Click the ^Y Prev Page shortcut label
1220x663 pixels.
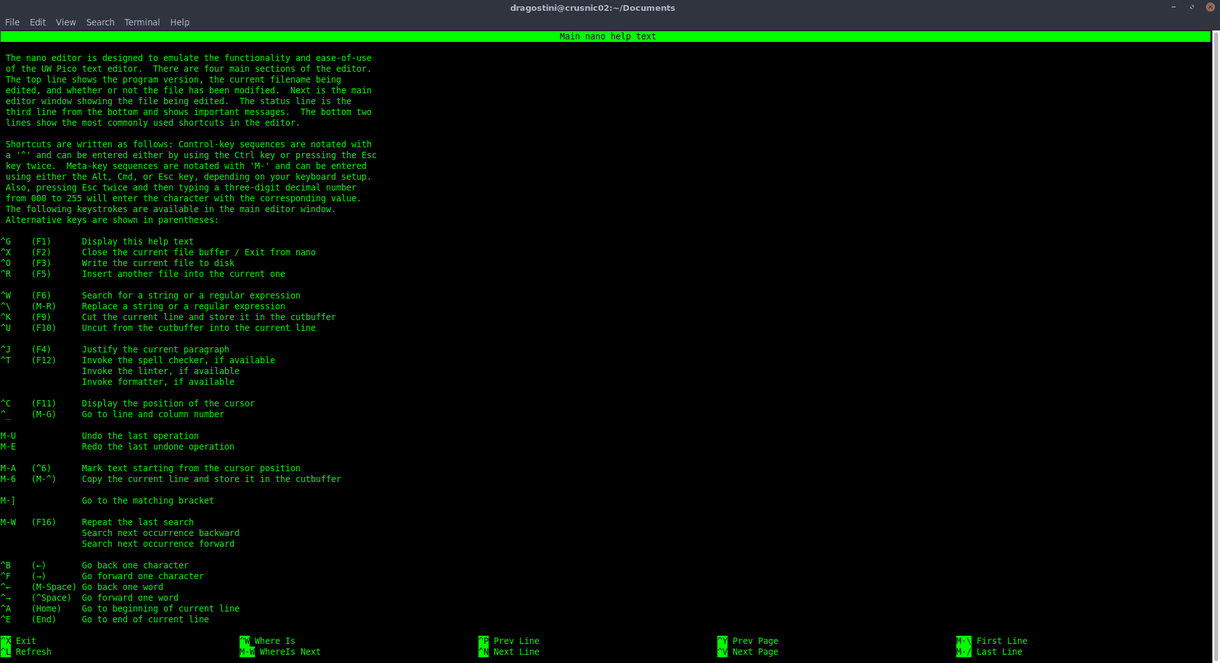[748, 641]
